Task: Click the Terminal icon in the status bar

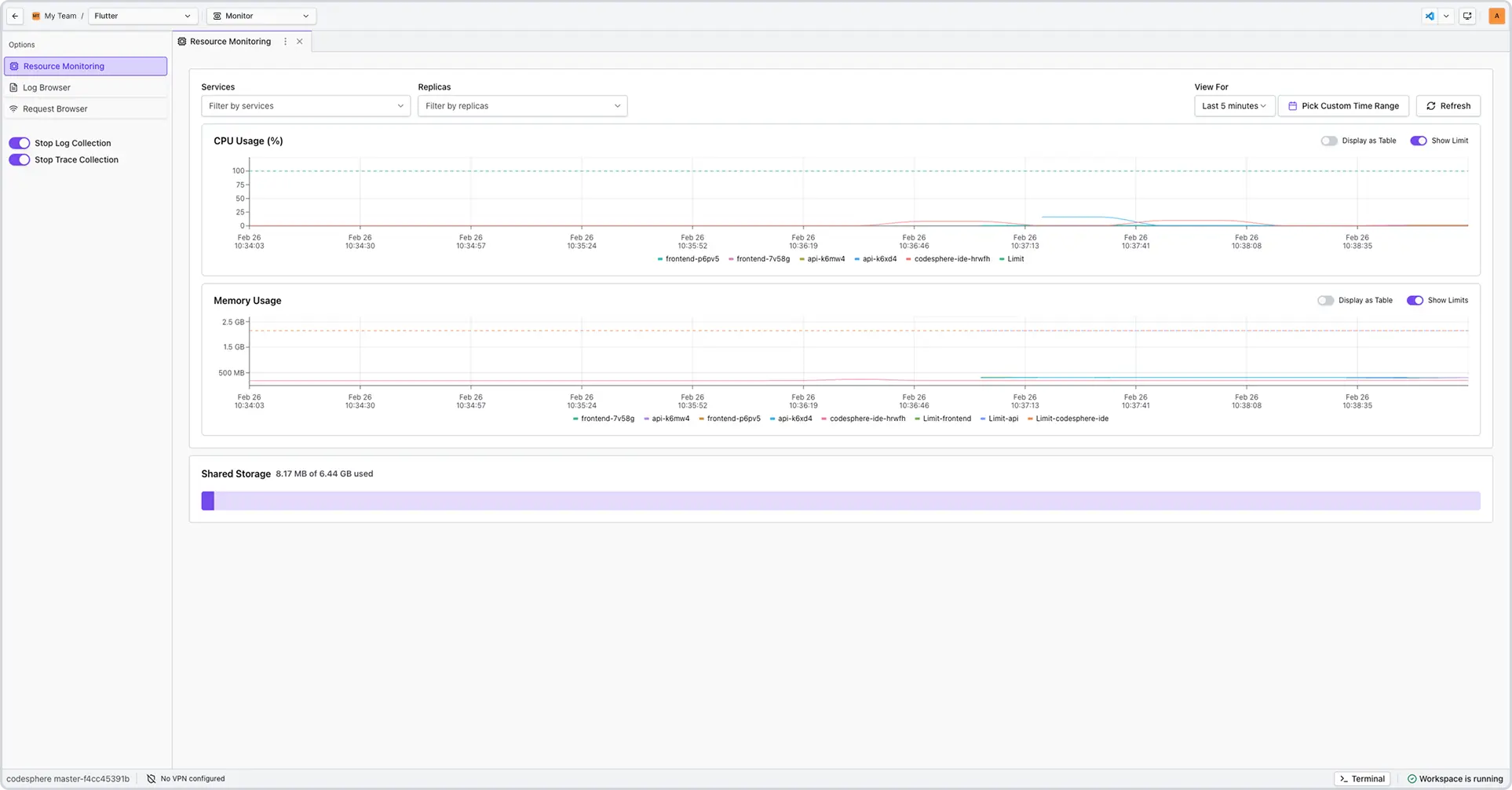Action: point(1362,778)
